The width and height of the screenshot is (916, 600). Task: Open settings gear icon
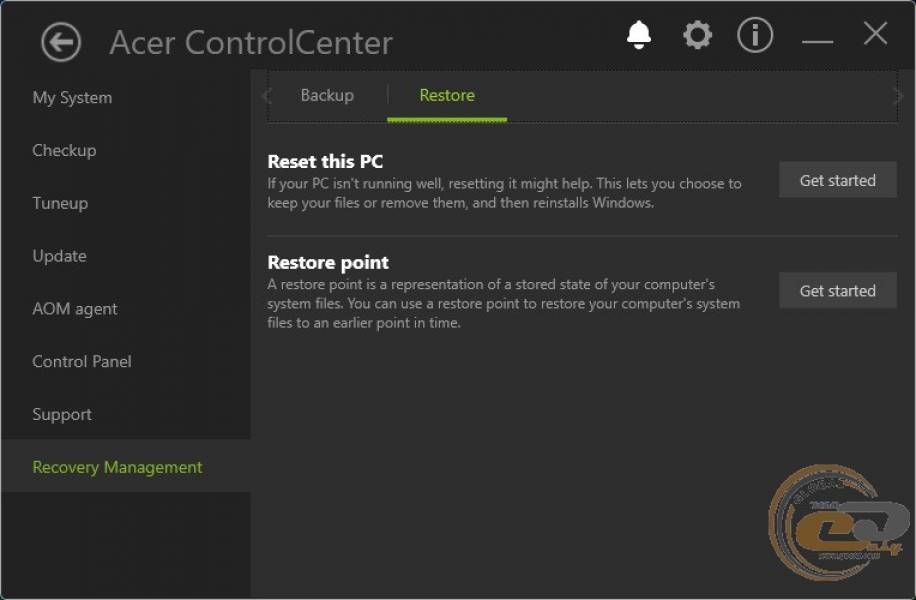[698, 35]
